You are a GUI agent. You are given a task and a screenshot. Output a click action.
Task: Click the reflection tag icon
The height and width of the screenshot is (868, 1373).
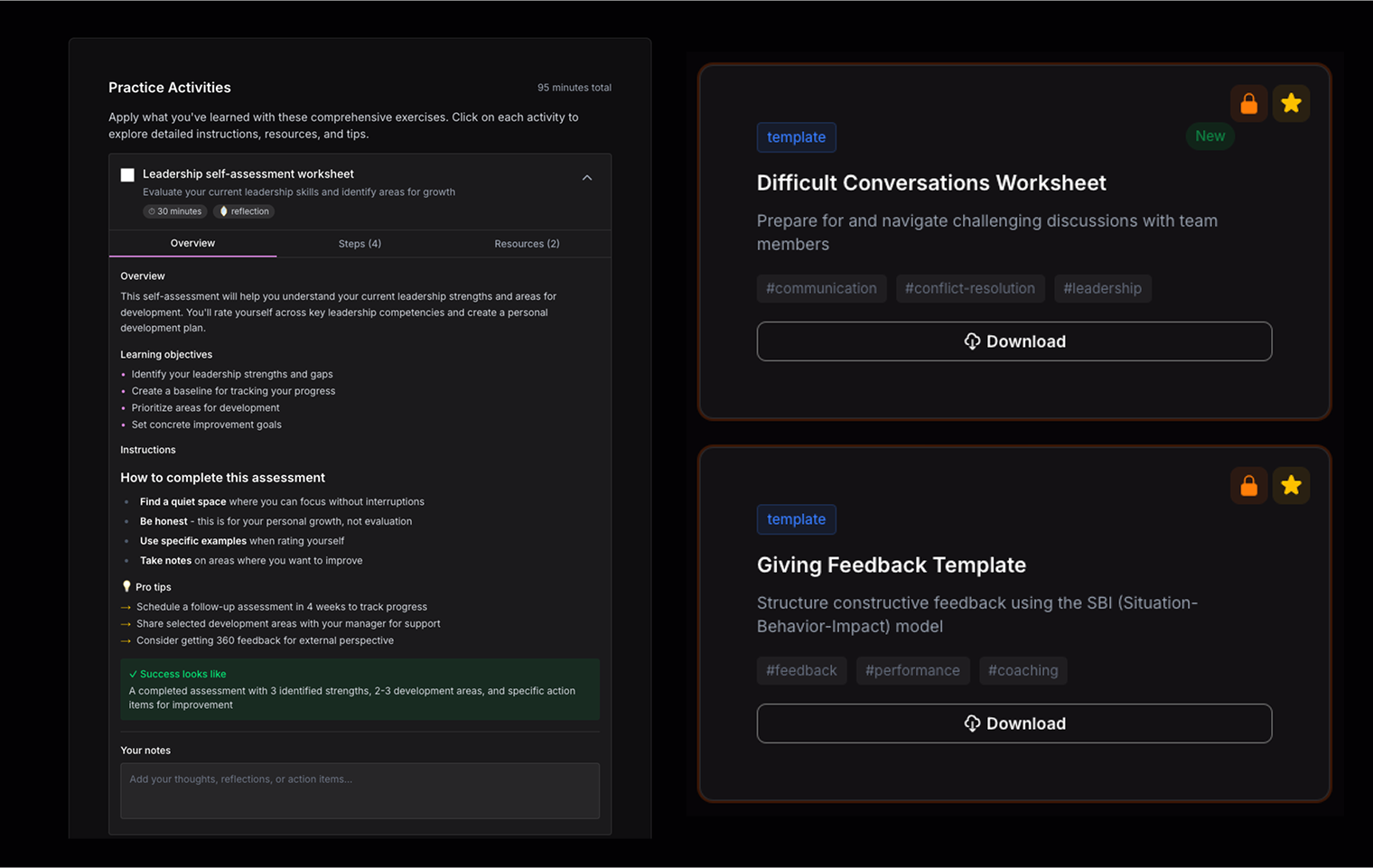tap(224, 211)
